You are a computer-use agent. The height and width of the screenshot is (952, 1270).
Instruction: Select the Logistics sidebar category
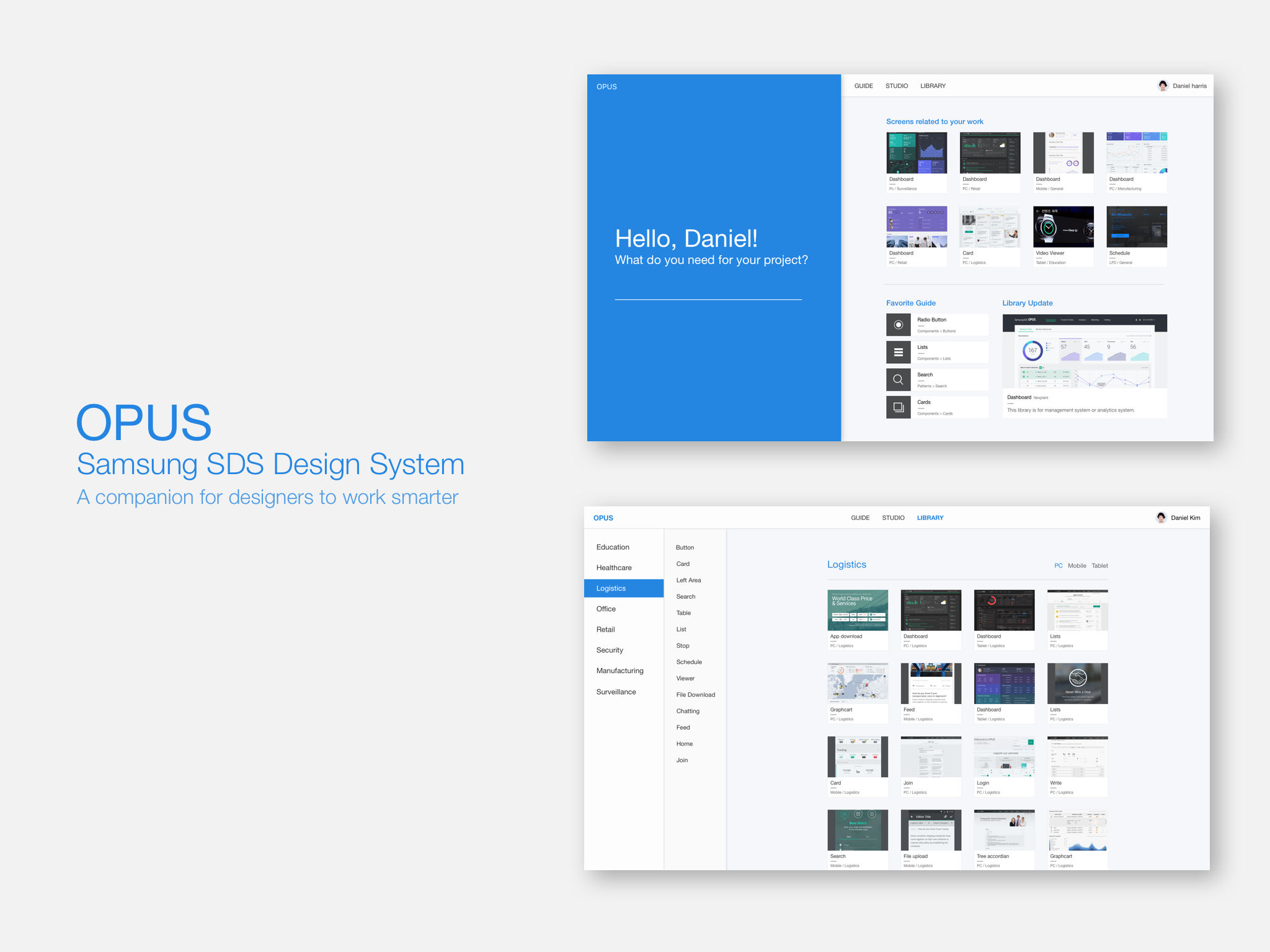[x=611, y=588]
